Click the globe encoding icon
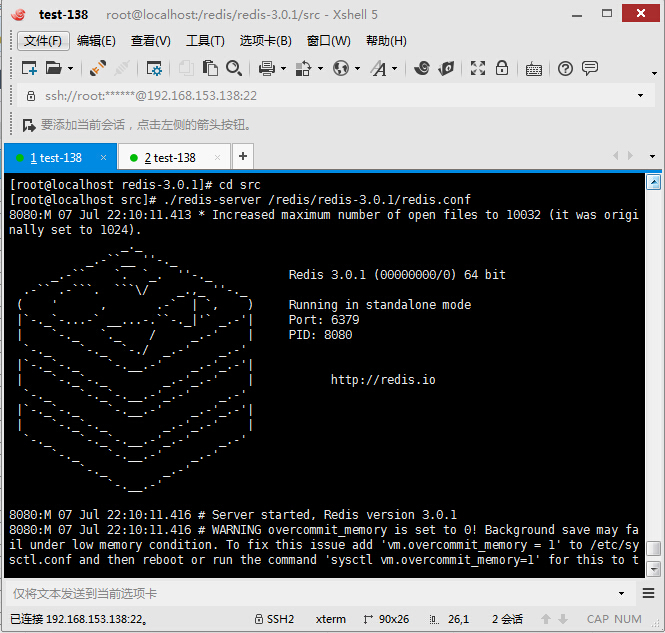 coord(341,68)
